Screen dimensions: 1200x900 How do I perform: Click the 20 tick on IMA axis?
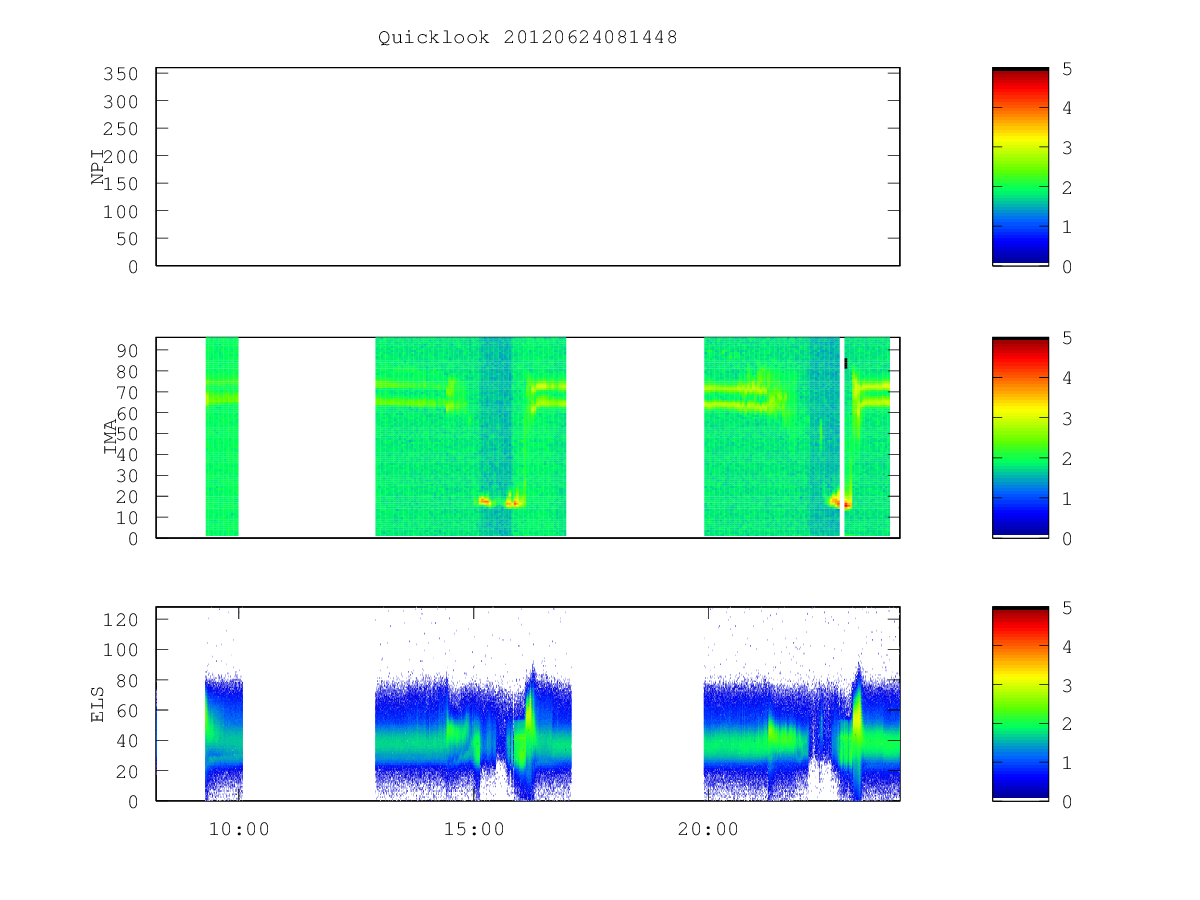[x=128, y=496]
